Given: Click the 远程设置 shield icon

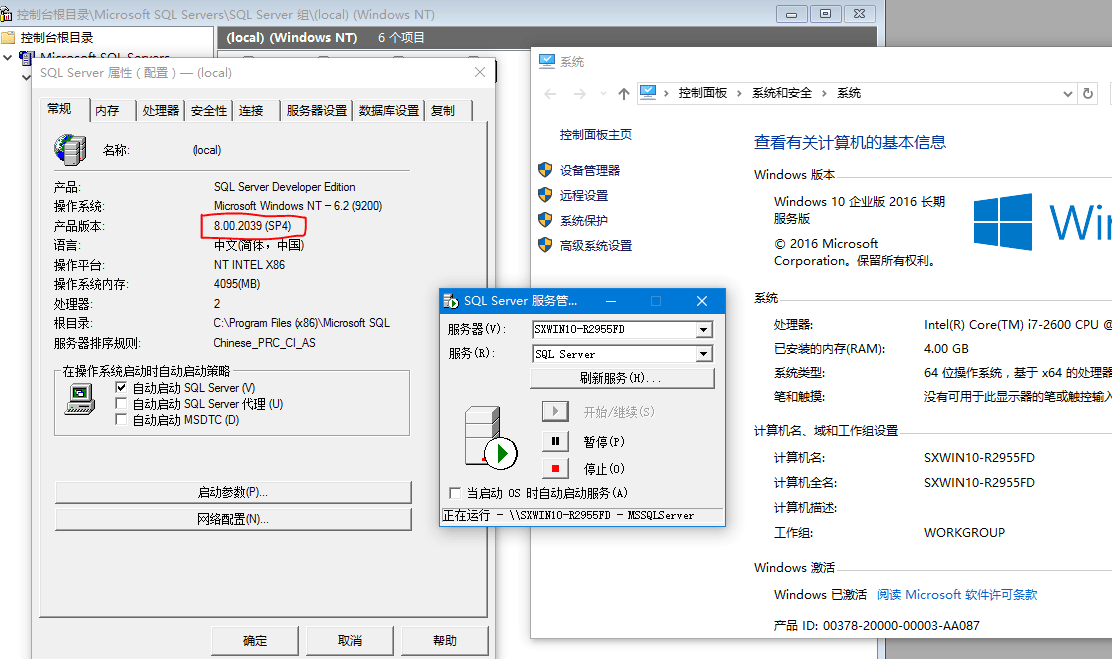Looking at the screenshot, I should click(545, 194).
